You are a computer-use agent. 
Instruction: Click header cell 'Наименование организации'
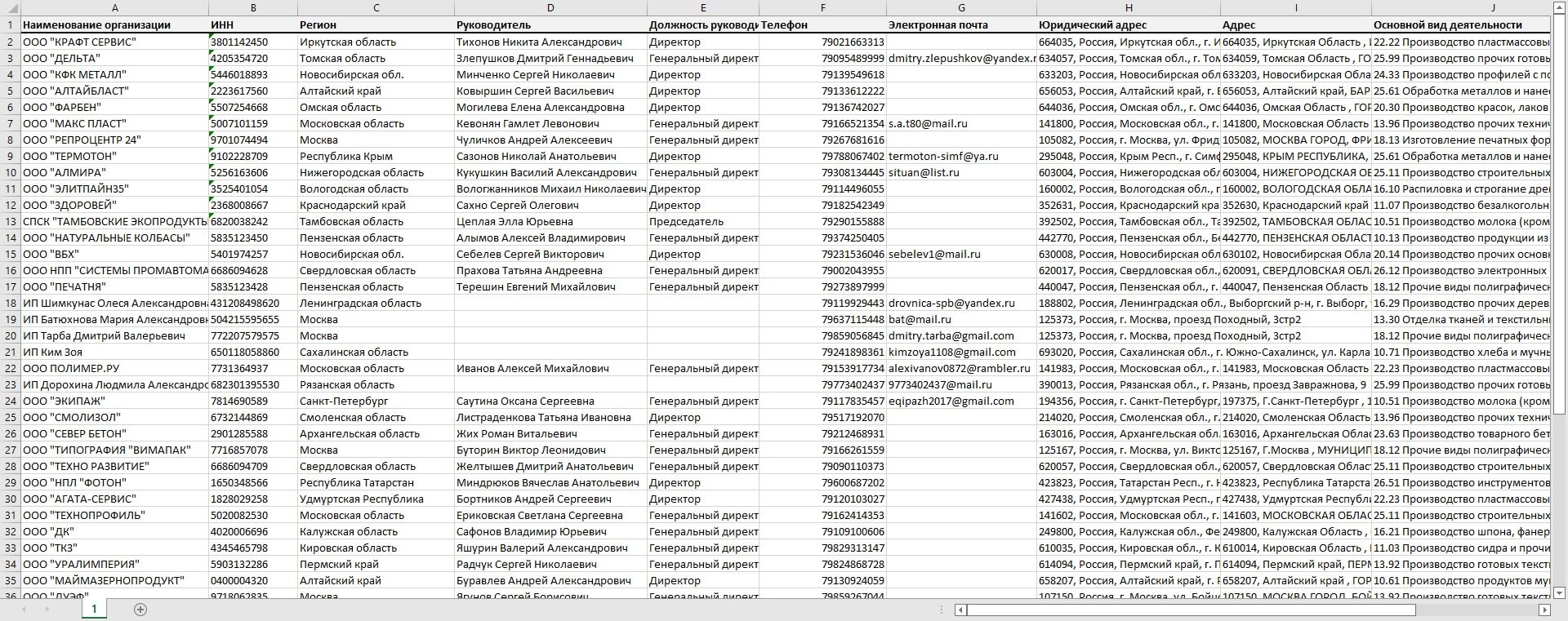coord(114,24)
